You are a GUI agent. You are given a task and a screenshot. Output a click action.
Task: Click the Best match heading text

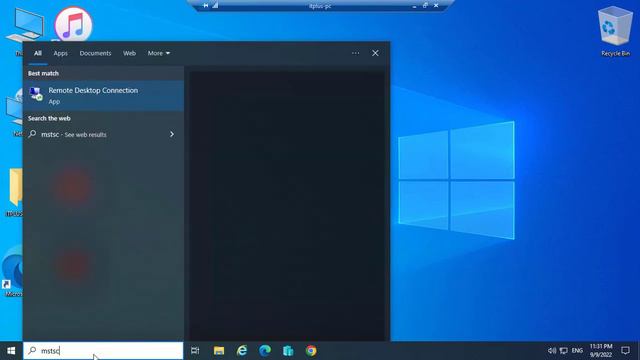pyautogui.click(x=43, y=73)
